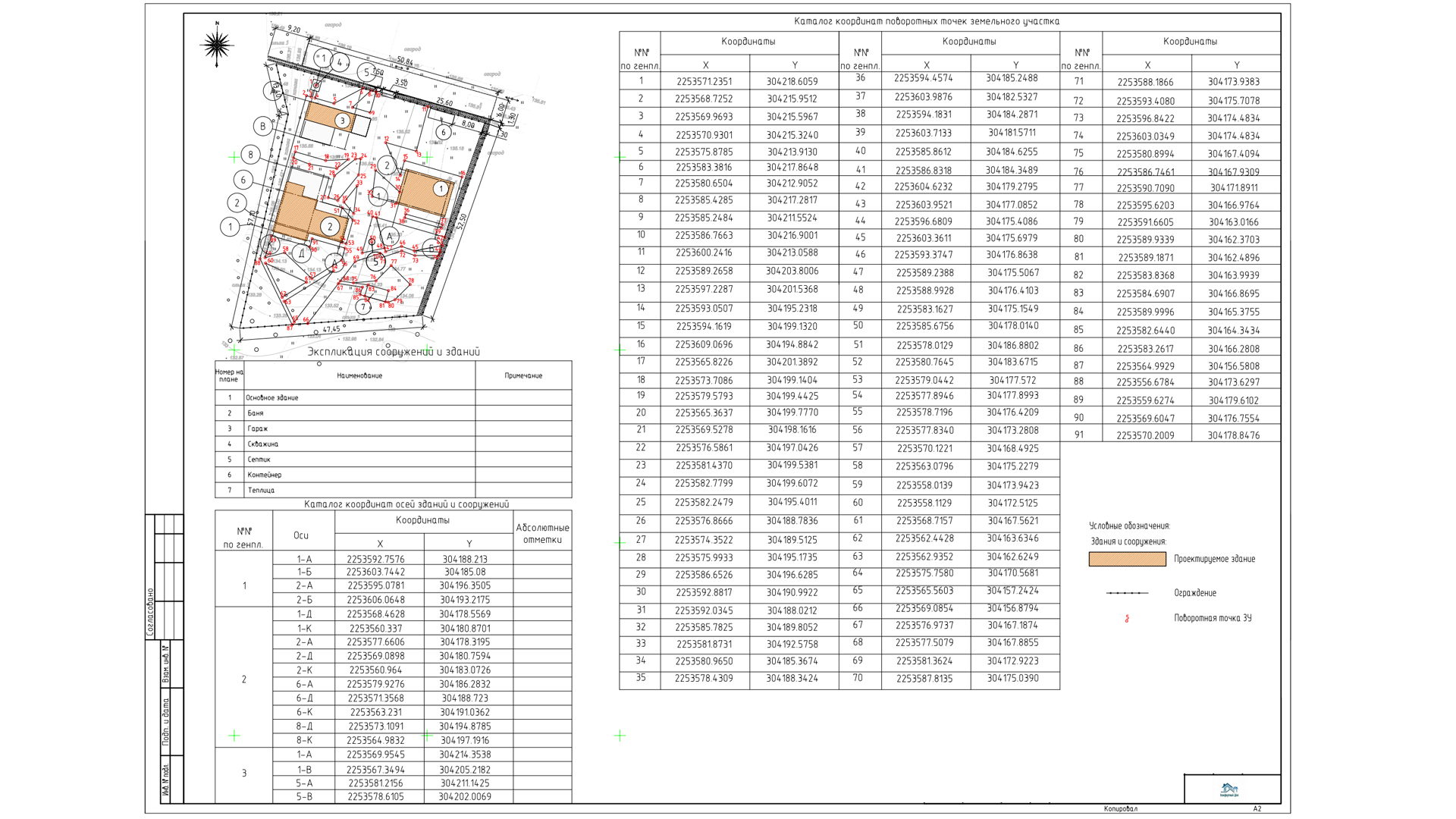
Task: Click the company logo in the title block
Action: tap(1228, 790)
